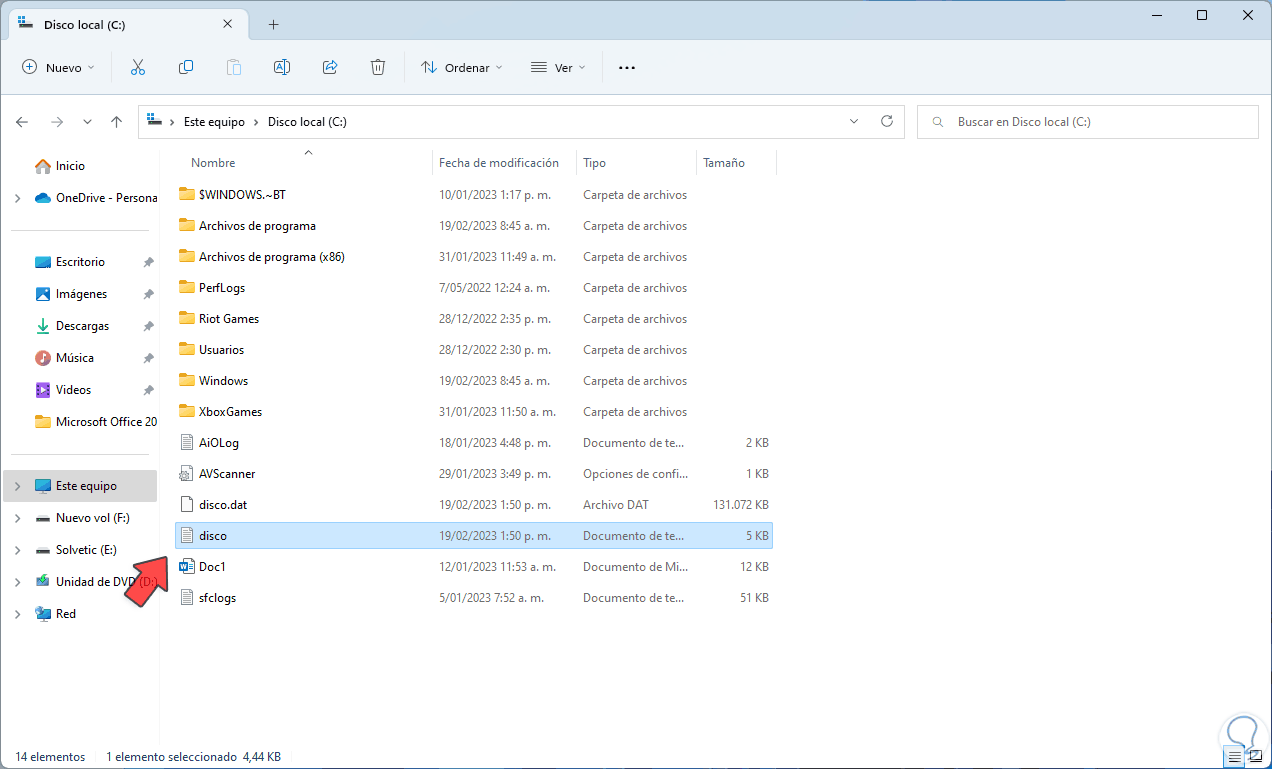Image resolution: width=1272 pixels, height=769 pixels.
Task: Click the Imágenes pictures icon
Action: pyautogui.click(x=43, y=294)
